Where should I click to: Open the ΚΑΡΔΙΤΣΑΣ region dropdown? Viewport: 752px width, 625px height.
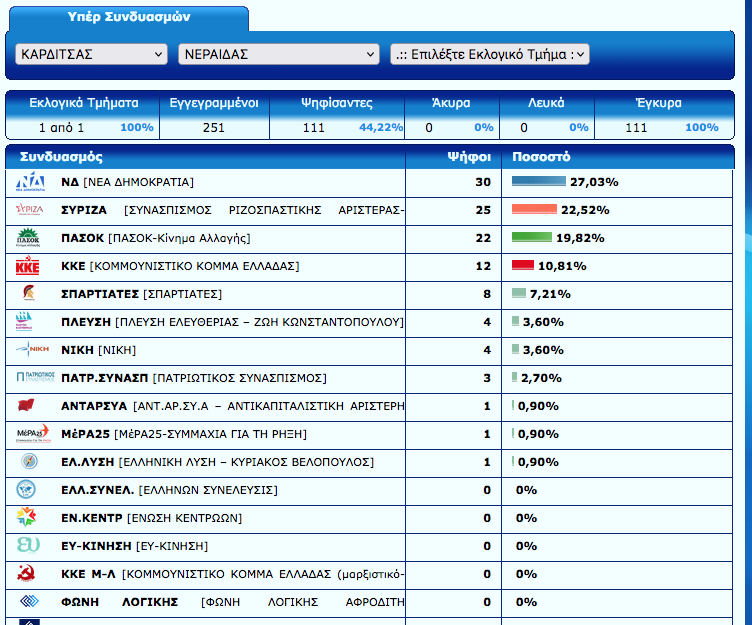(x=92, y=54)
